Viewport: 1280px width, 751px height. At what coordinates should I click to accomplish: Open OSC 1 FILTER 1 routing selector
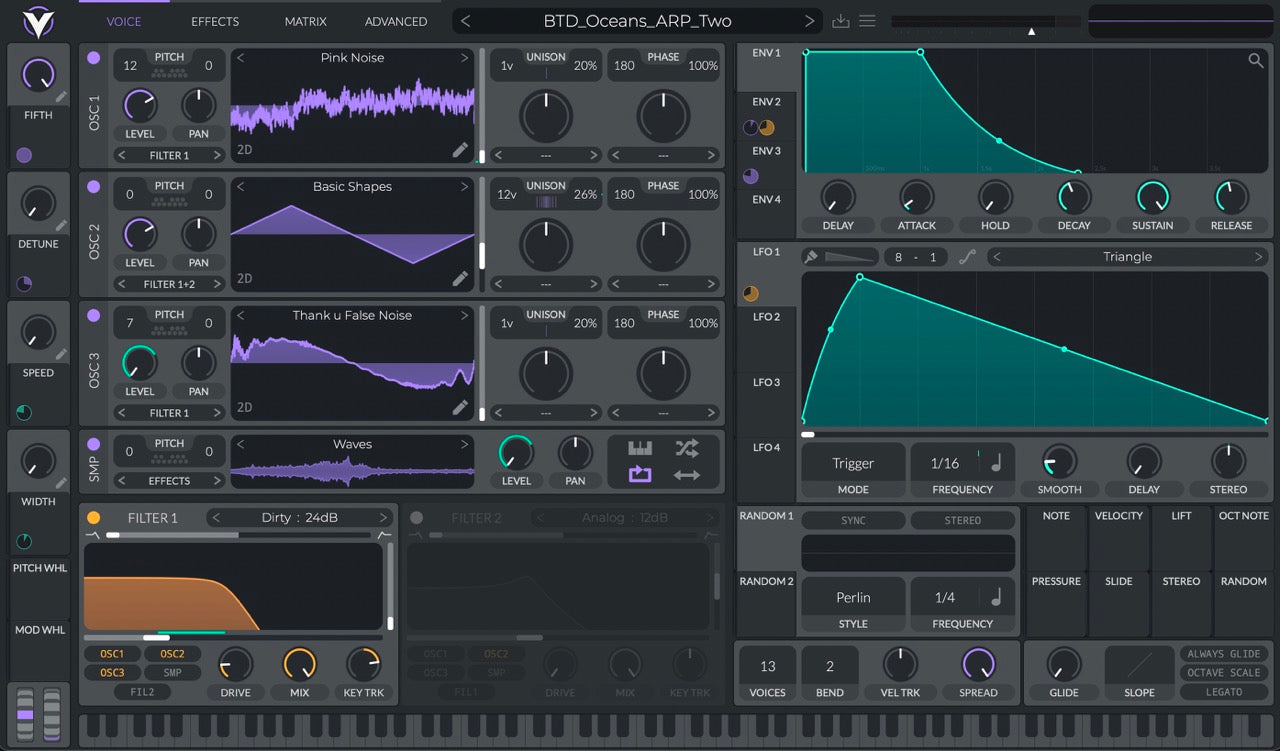(x=169, y=155)
